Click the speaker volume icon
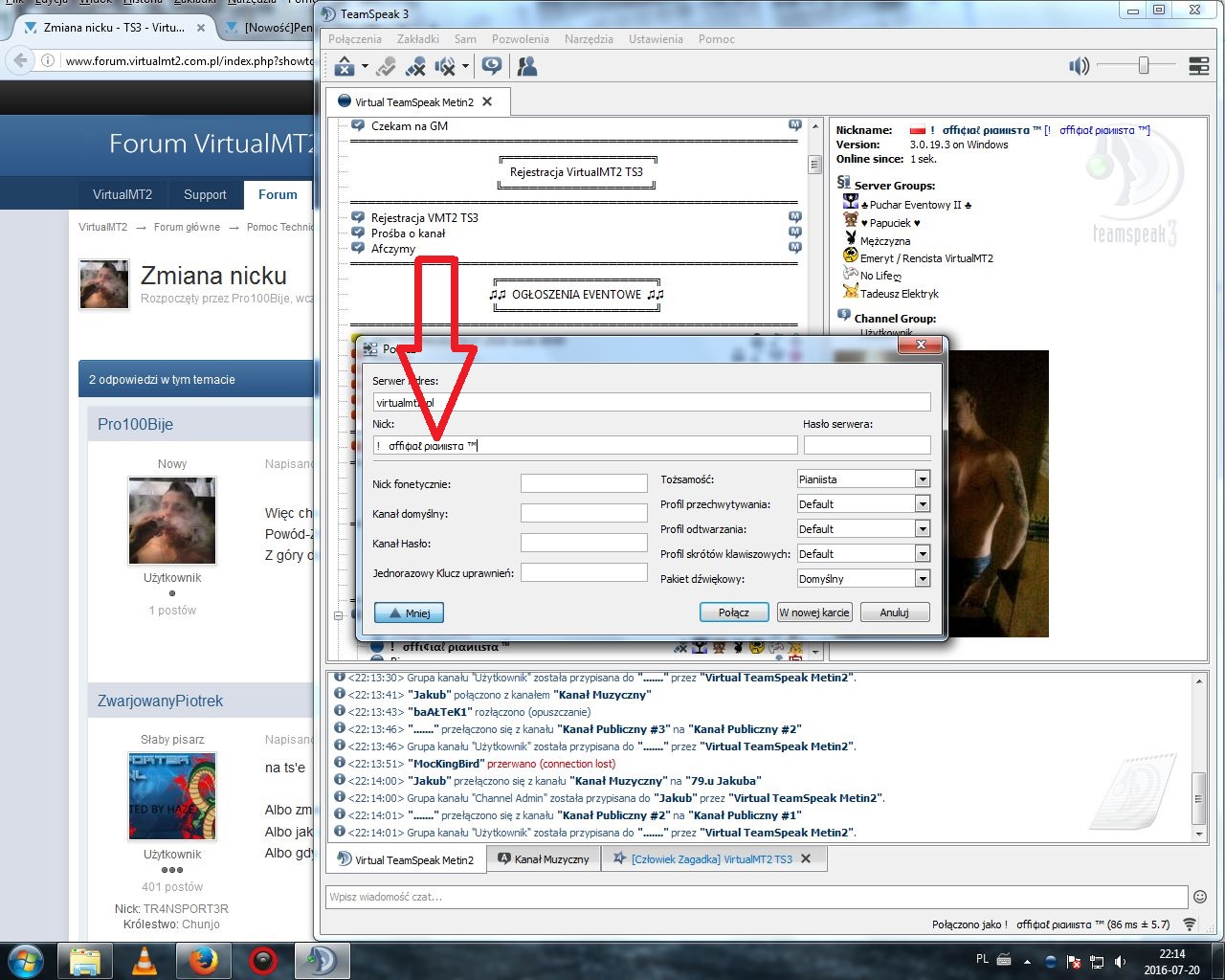This screenshot has height=980, width=1225. (x=1079, y=65)
